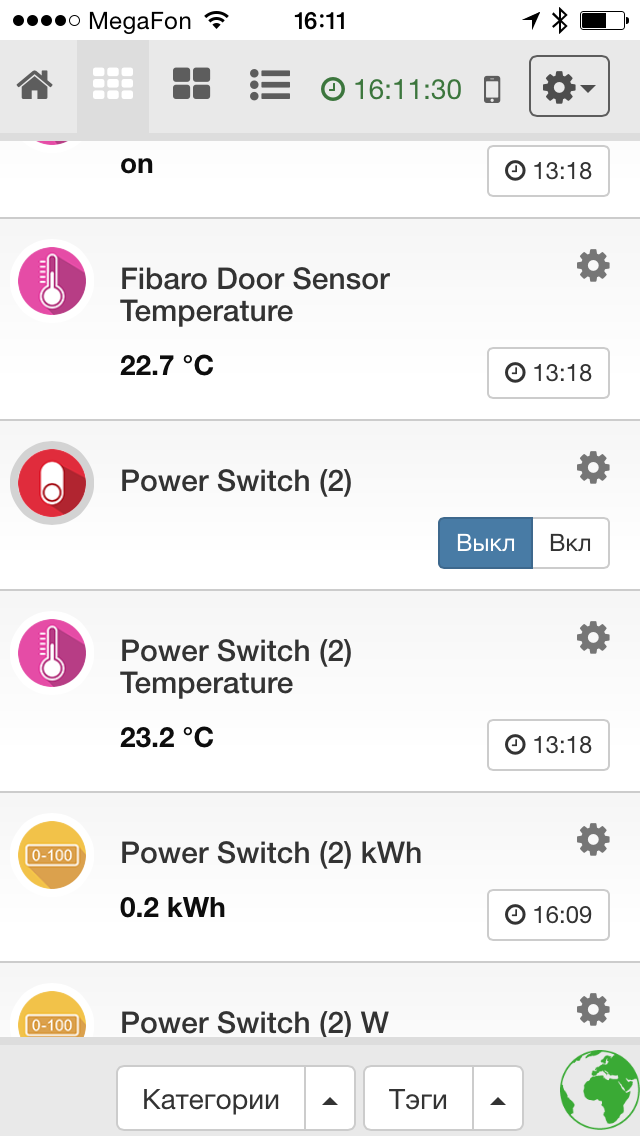Image resolution: width=640 pixels, height=1136 pixels.
Task: Go to the home dashboard icon
Action: coord(35,86)
